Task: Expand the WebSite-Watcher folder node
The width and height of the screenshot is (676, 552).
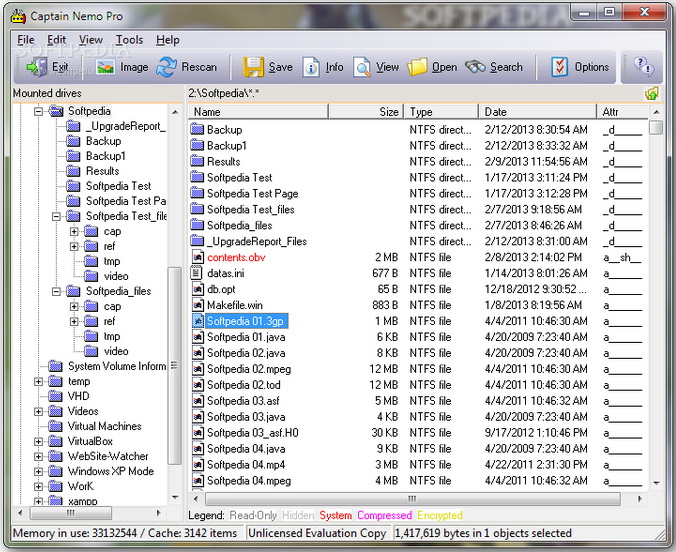Action: [38, 457]
